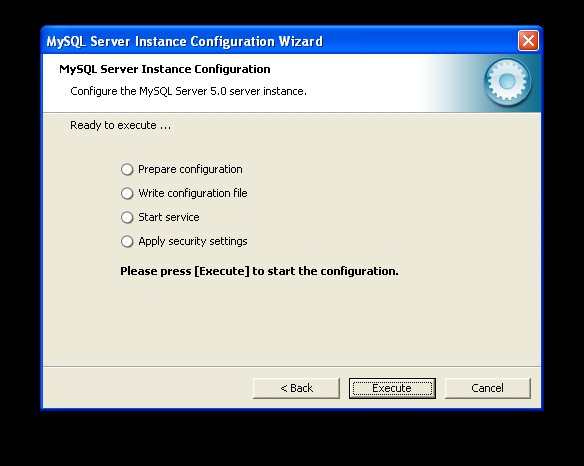This screenshot has height=466, width=584.
Task: Click the Please press [Execute] instruction text
Action: [x=259, y=271]
